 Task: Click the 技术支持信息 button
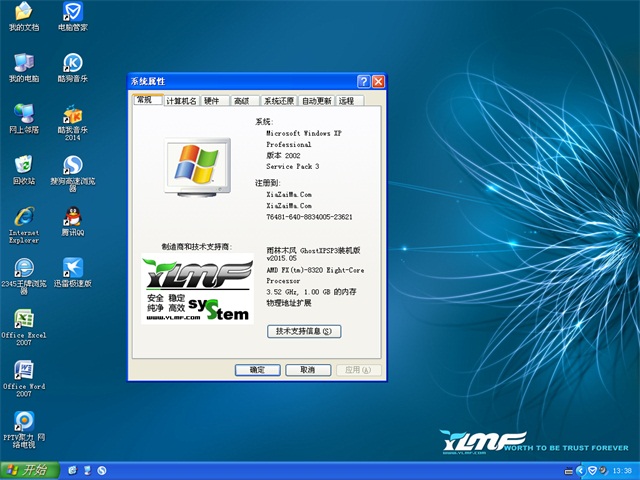coord(304,331)
